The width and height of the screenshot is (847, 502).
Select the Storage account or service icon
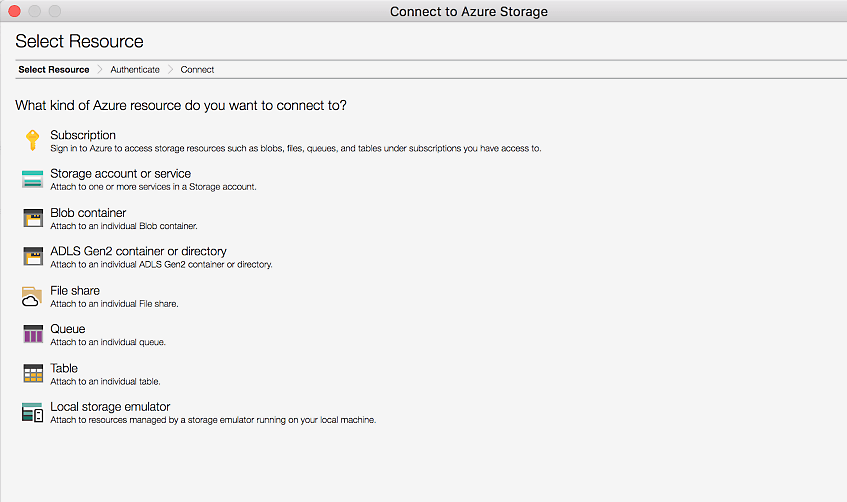tap(33, 179)
